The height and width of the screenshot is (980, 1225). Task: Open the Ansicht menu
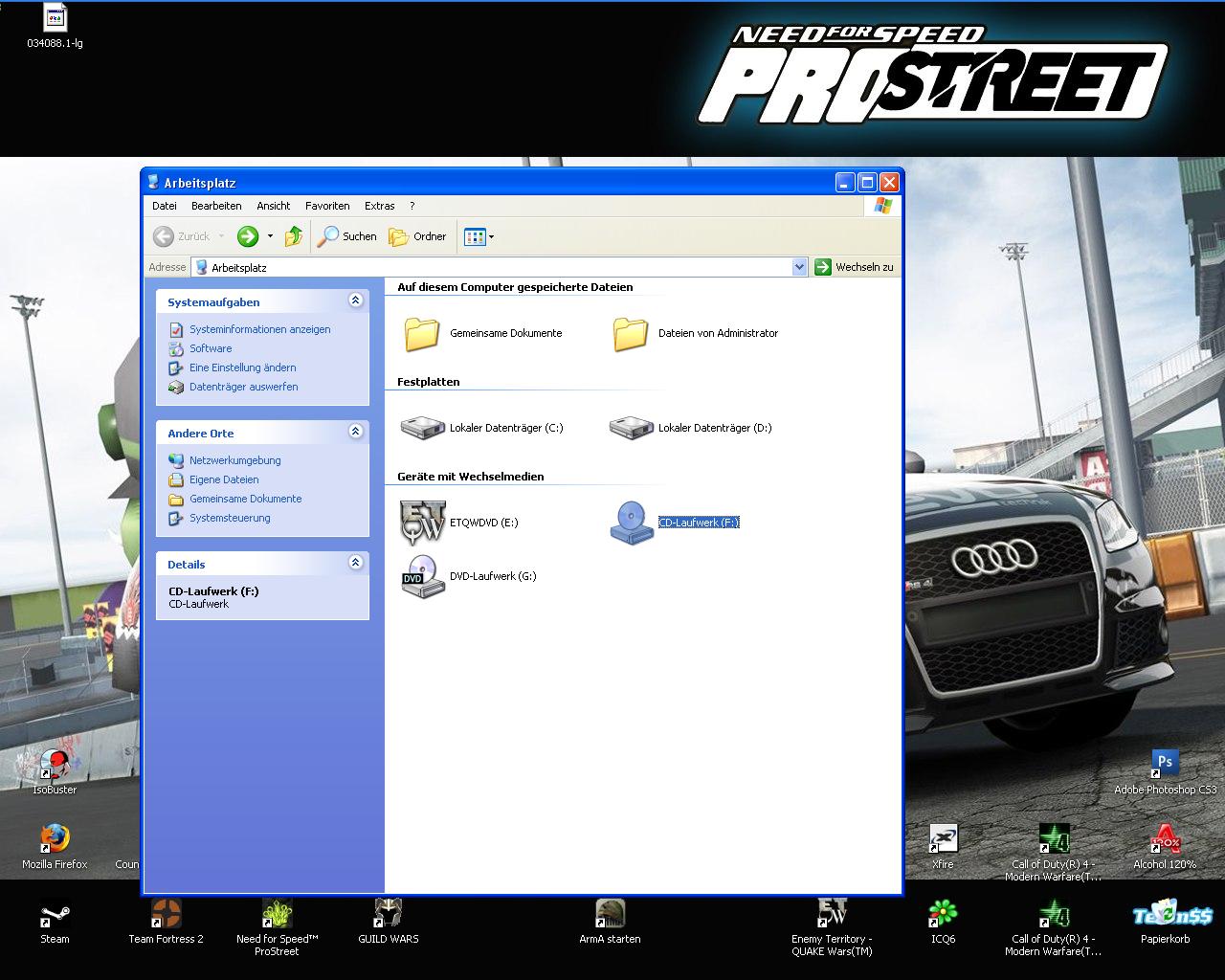click(274, 206)
